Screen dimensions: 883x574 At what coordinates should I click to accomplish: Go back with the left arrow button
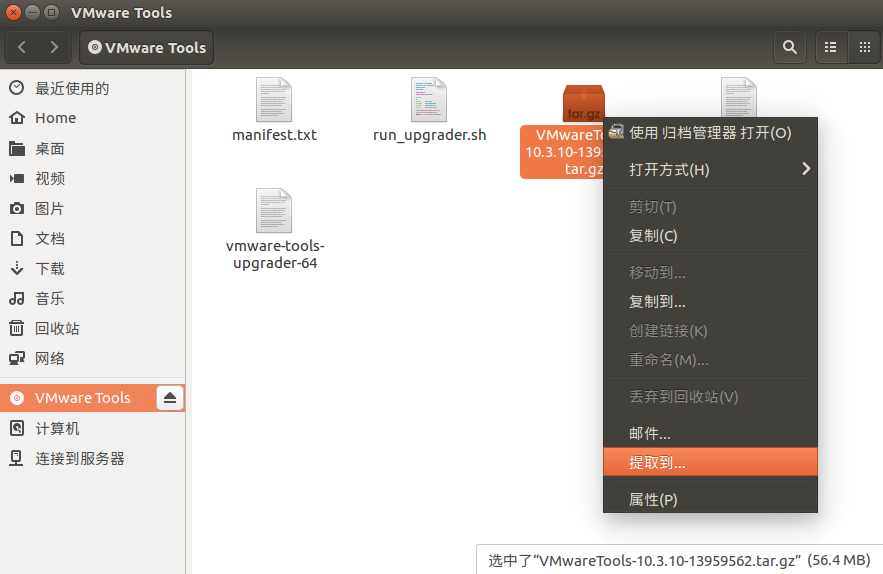tap(22, 47)
